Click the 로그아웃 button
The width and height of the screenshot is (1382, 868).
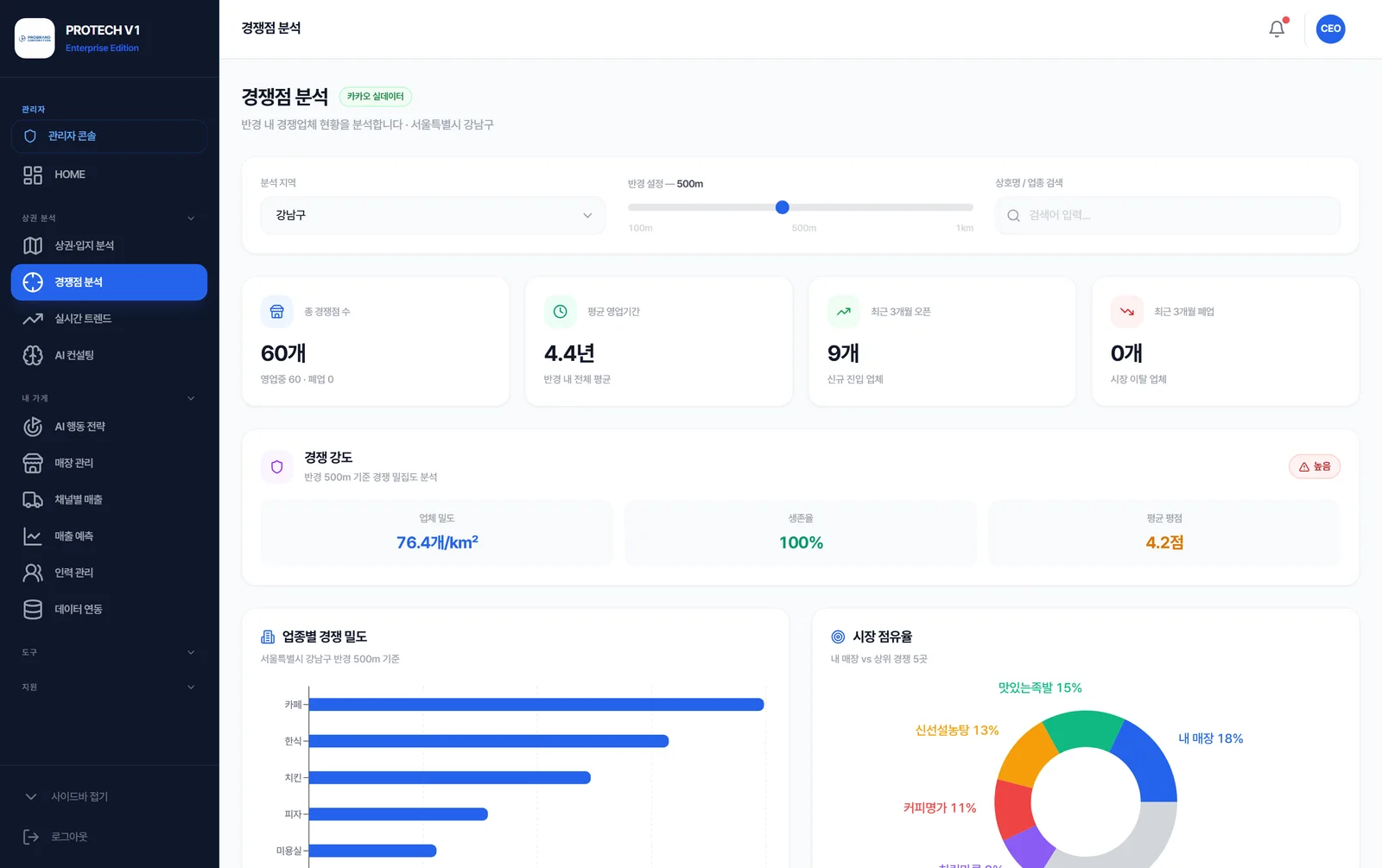[109, 837]
